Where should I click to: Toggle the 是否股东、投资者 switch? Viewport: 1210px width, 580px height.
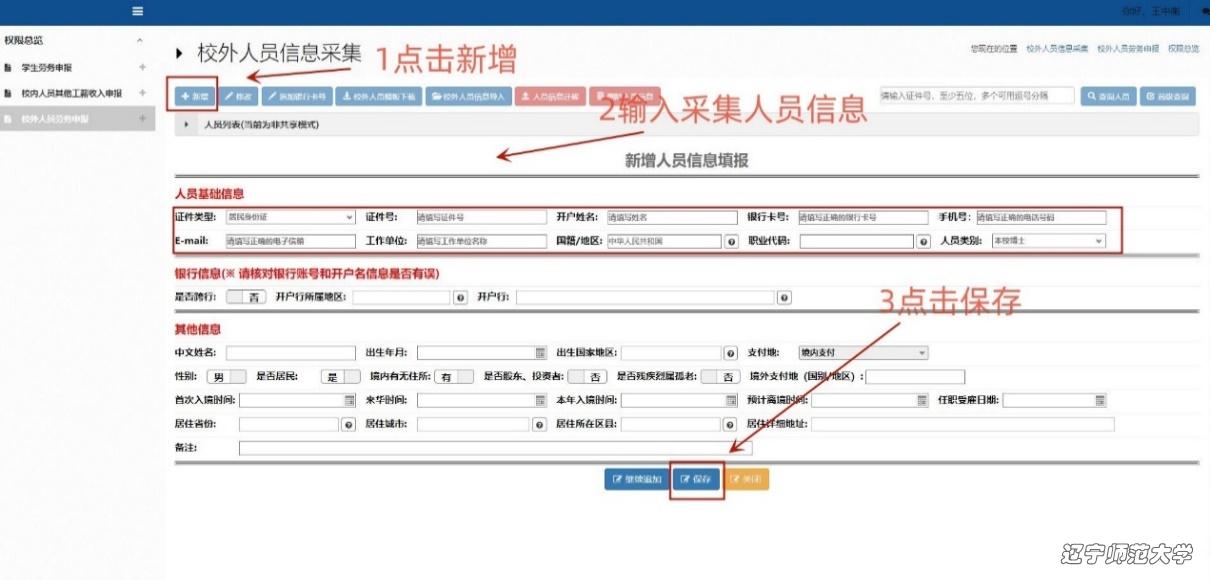click(x=587, y=377)
